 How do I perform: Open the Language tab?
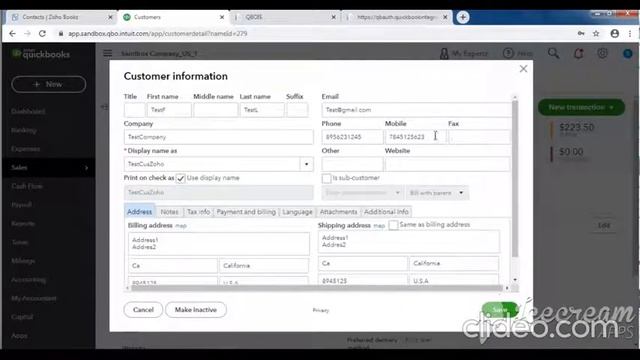coord(297,212)
